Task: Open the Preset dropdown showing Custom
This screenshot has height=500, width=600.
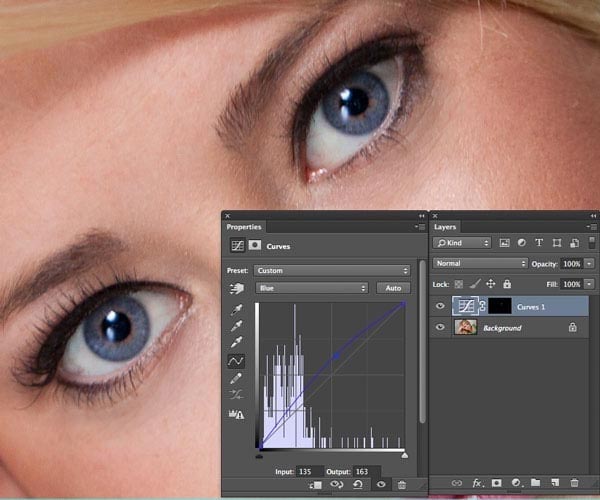Action: [x=332, y=270]
